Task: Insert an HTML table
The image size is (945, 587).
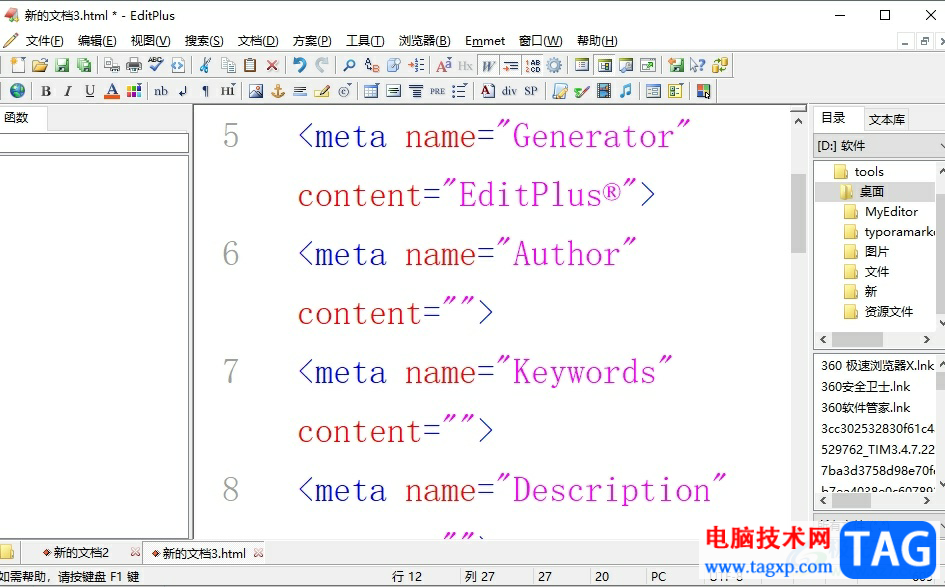Action: [371, 91]
